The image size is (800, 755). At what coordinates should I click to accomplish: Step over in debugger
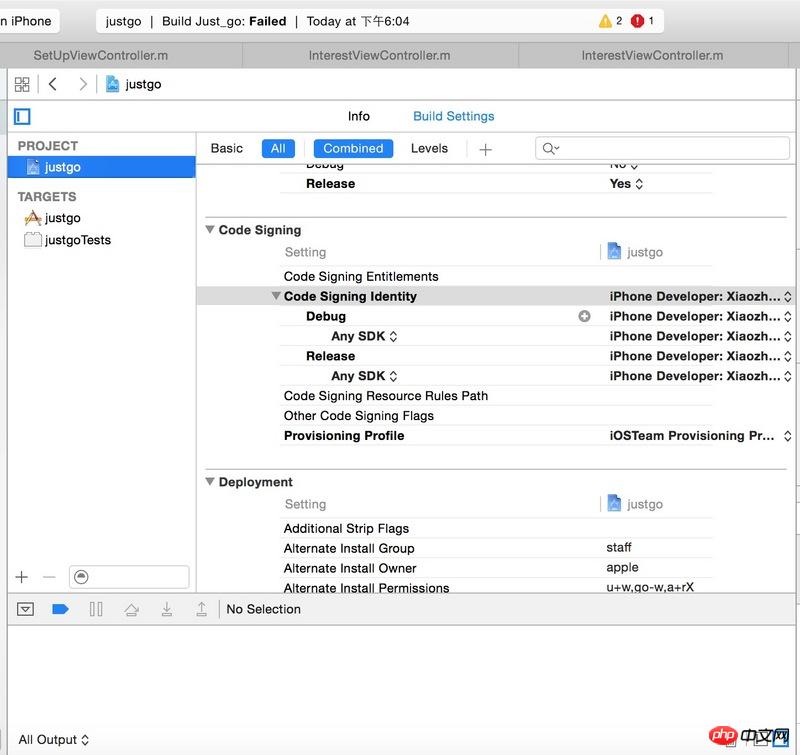(132, 609)
